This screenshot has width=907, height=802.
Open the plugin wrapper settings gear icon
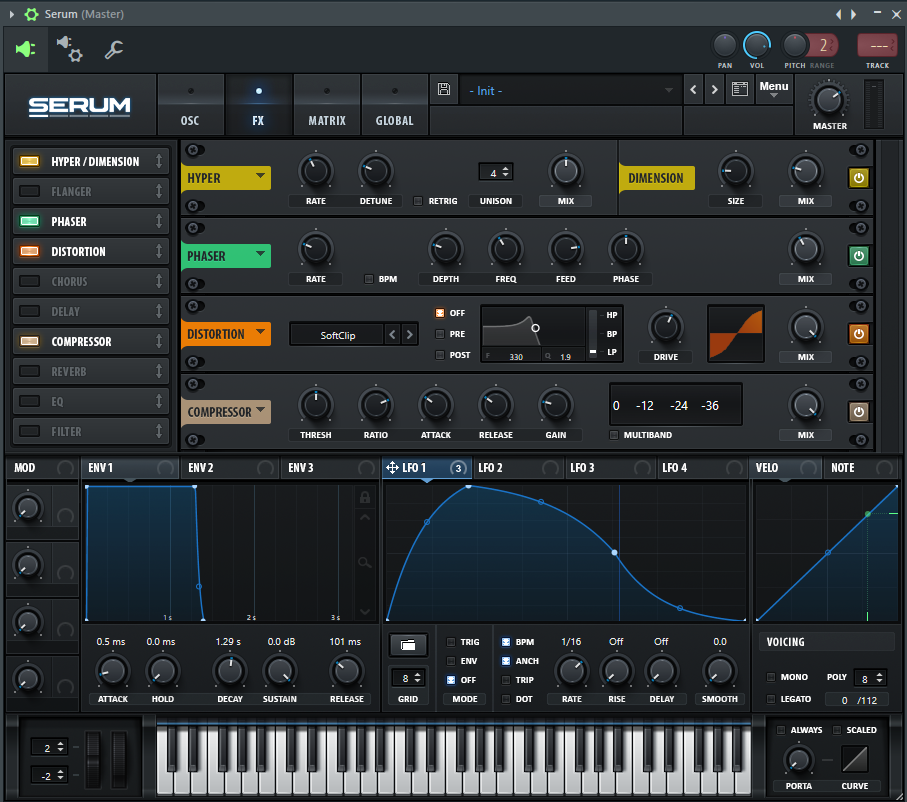[x=69, y=49]
